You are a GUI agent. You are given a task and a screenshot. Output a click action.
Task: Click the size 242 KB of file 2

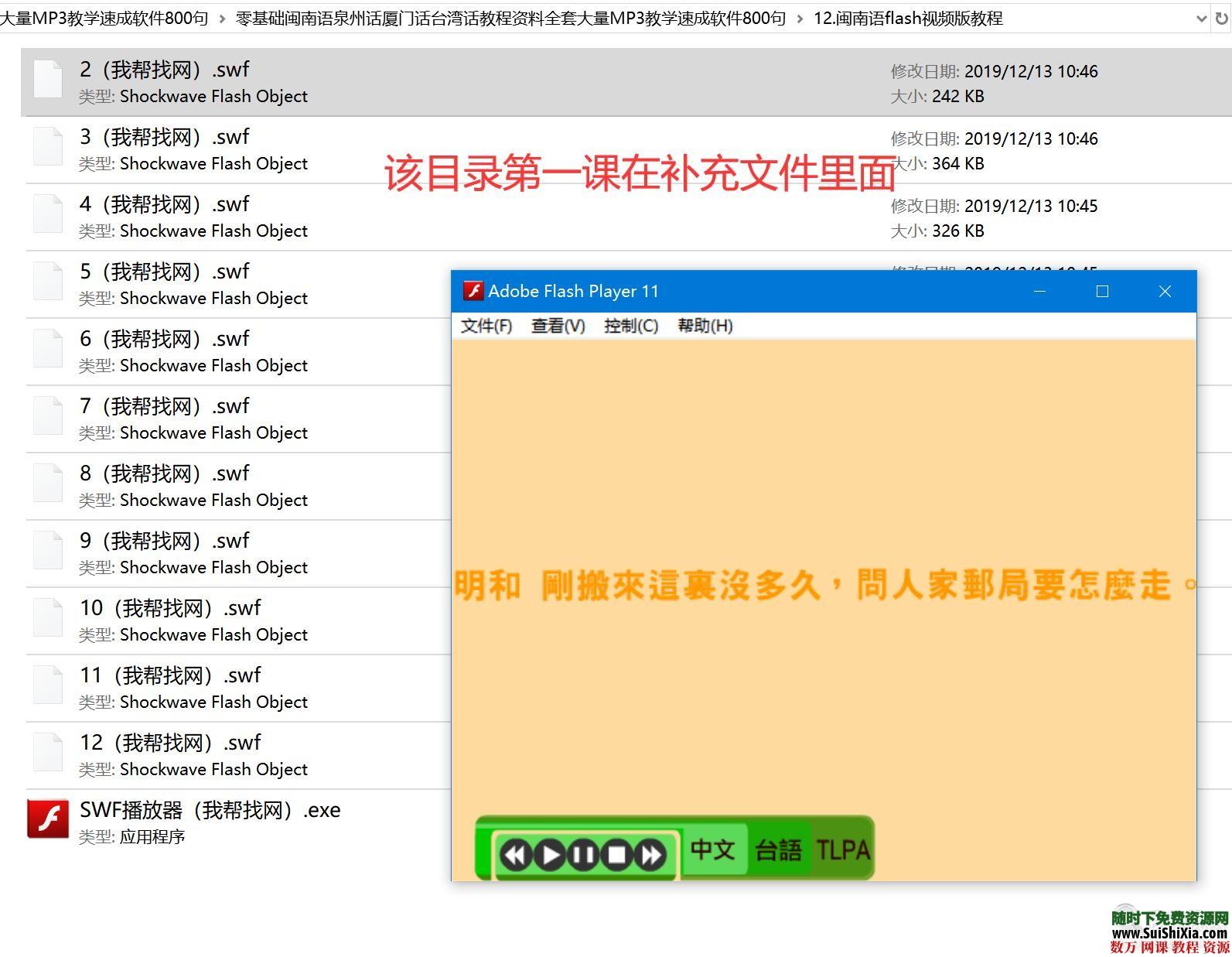(x=958, y=96)
